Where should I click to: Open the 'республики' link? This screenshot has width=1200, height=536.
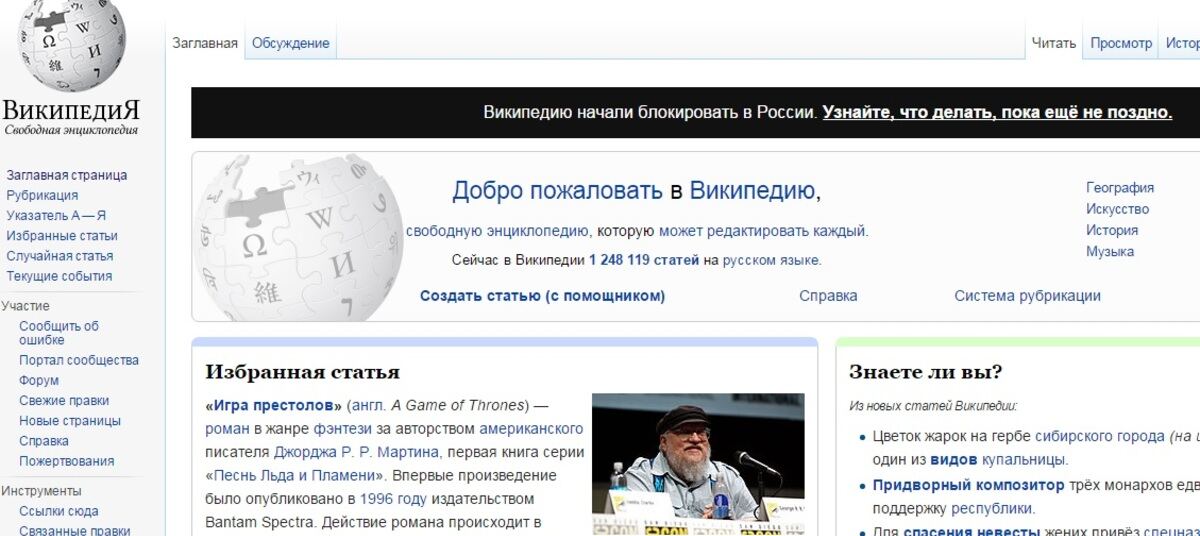[x=993, y=508]
